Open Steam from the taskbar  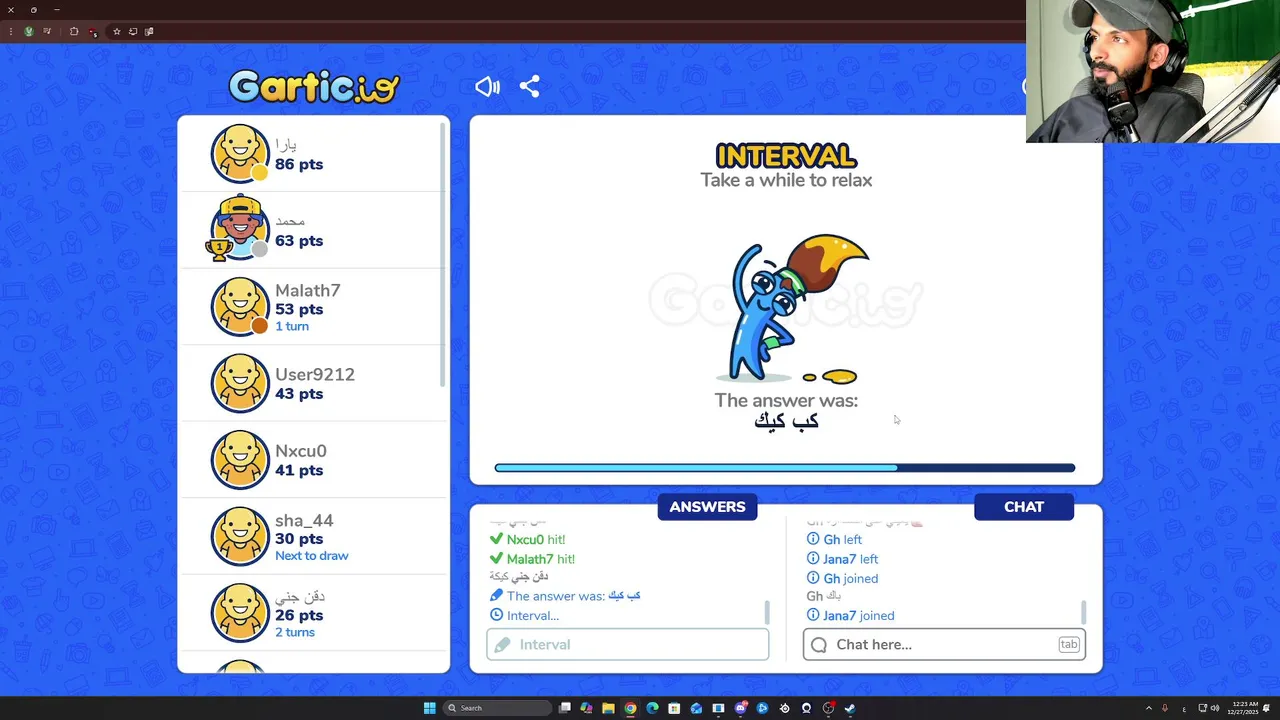pos(850,708)
